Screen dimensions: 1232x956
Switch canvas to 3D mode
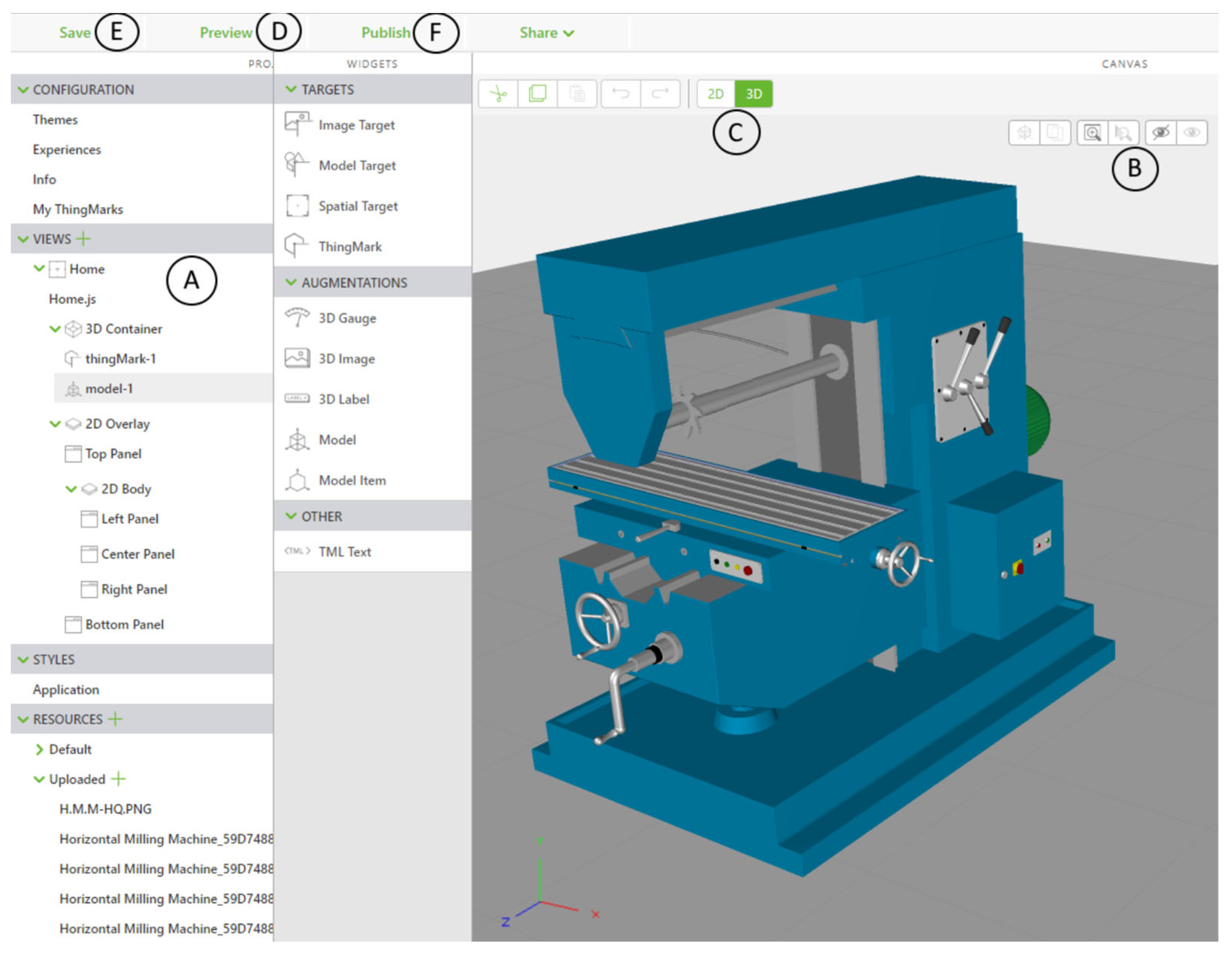coord(754,94)
